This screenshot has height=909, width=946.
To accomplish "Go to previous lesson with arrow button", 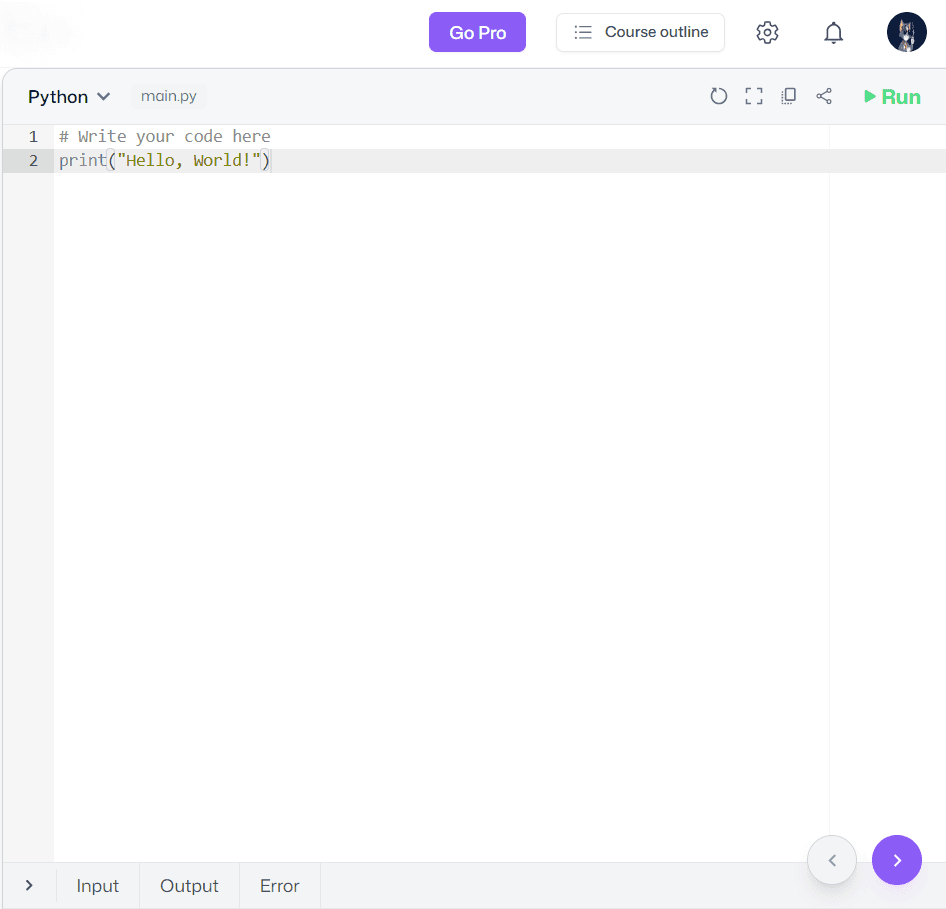I will (832, 860).
